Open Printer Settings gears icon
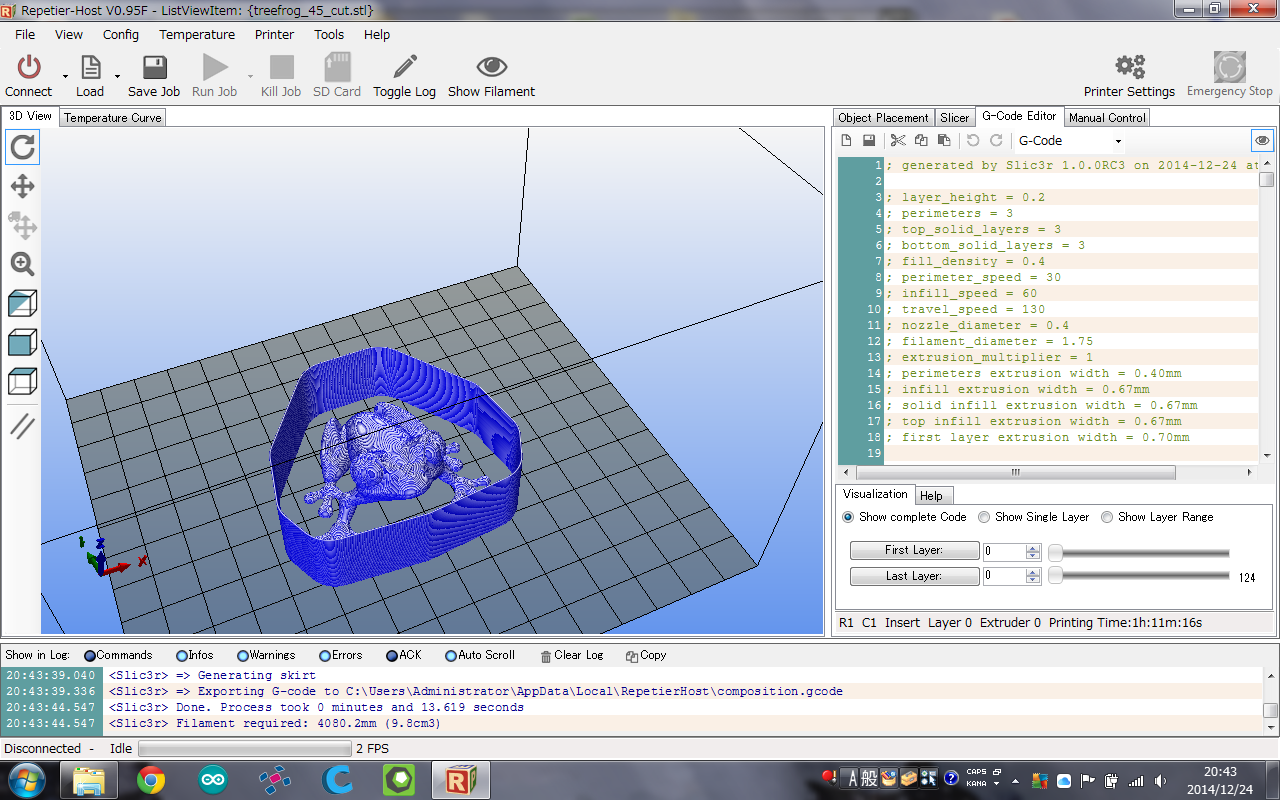This screenshot has height=800, width=1280. (x=1129, y=67)
